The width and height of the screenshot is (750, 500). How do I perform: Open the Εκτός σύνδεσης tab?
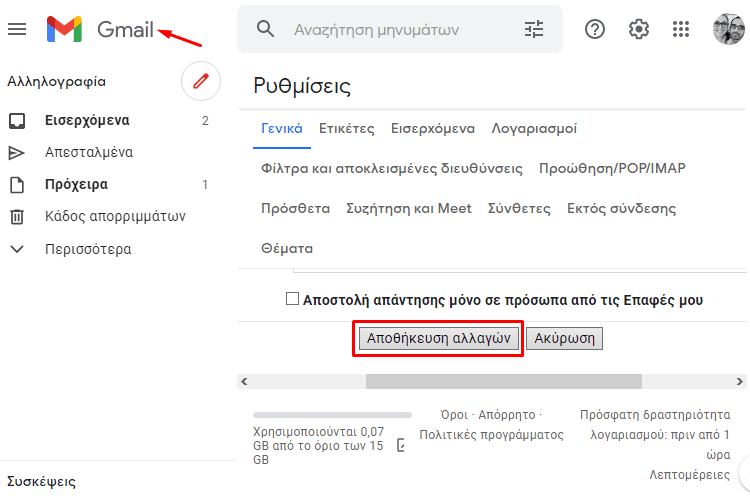pos(621,209)
